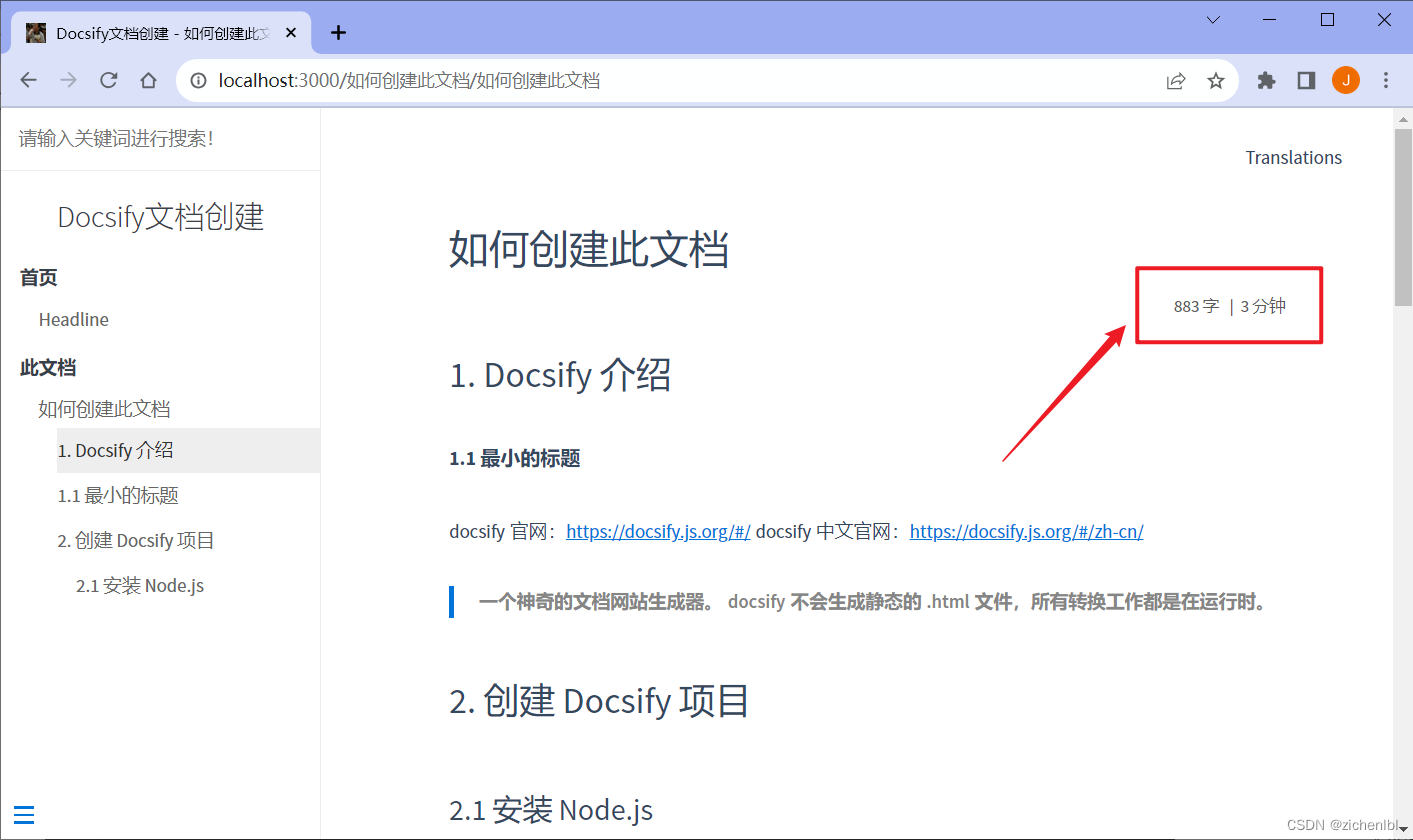Go forward with the browser arrow
This screenshot has height=840, width=1413.
point(68,81)
